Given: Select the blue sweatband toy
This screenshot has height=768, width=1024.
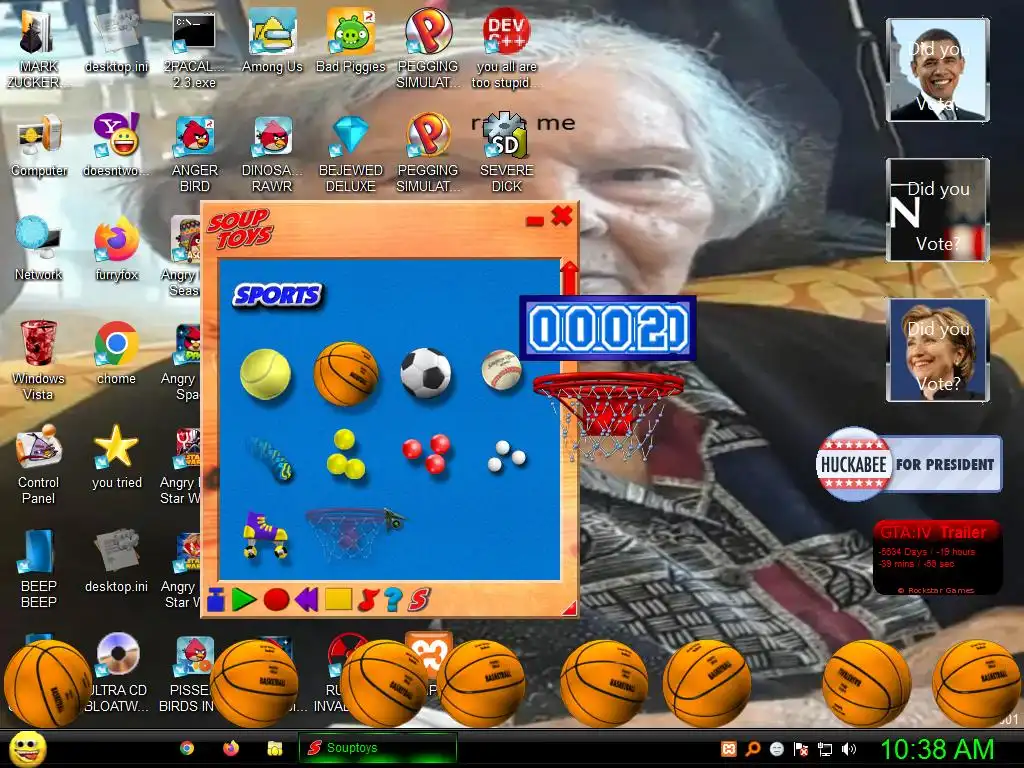Looking at the screenshot, I should click(x=272, y=458).
